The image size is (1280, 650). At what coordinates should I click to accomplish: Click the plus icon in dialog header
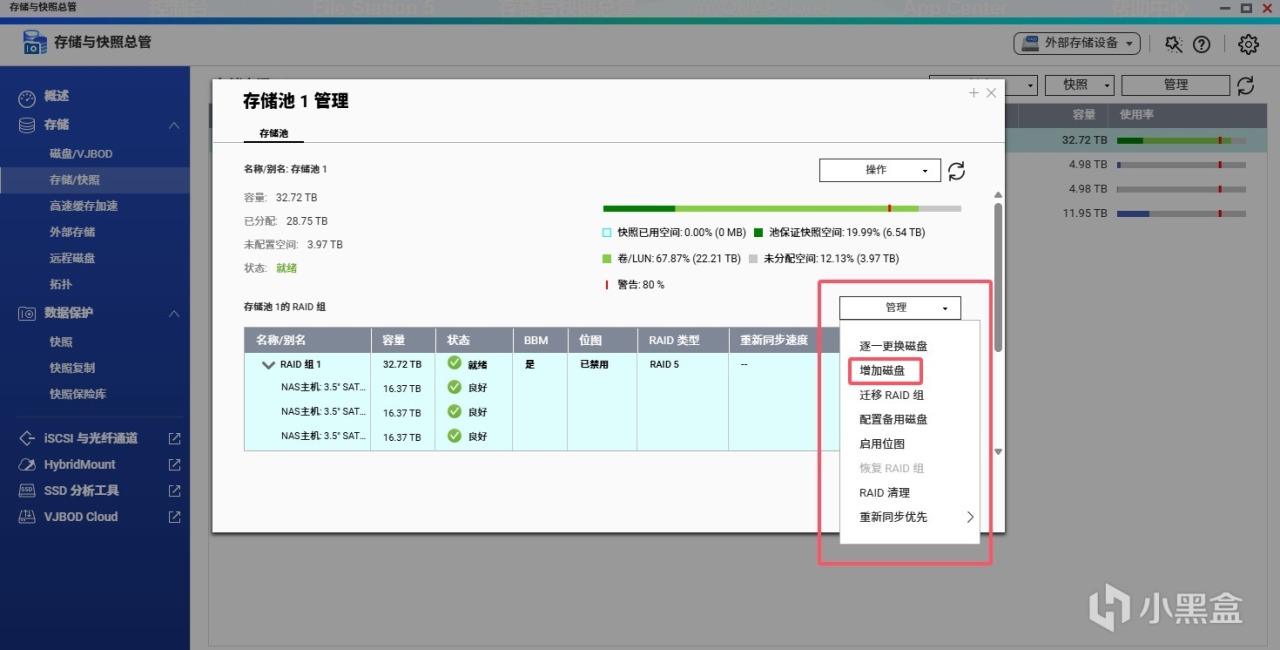pyautogui.click(x=974, y=93)
